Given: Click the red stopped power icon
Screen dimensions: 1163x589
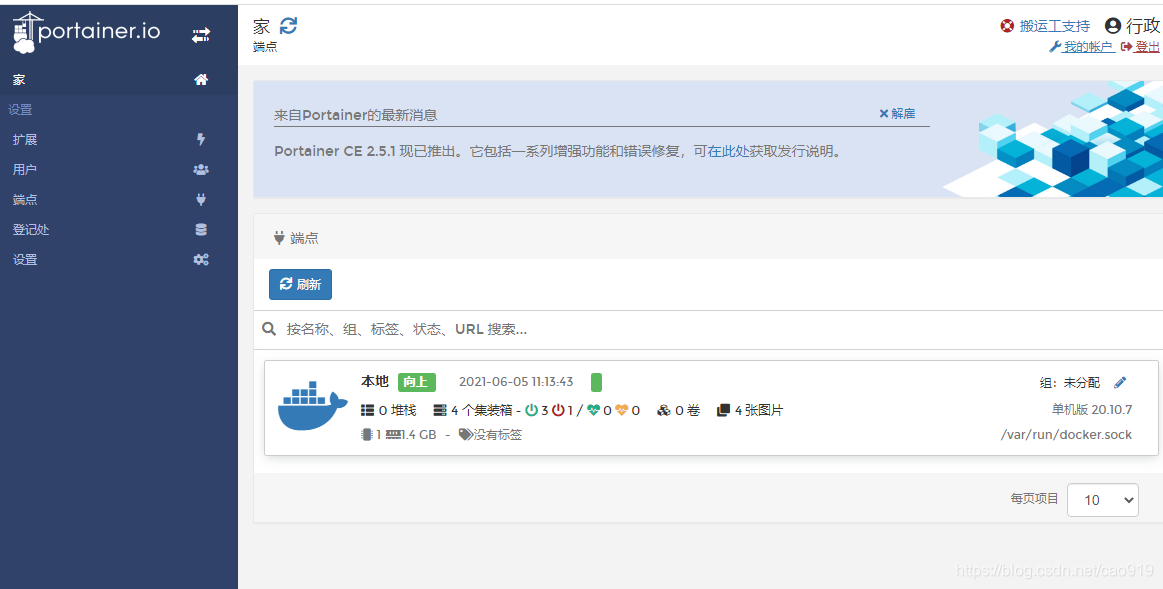Looking at the screenshot, I should pos(558,410).
